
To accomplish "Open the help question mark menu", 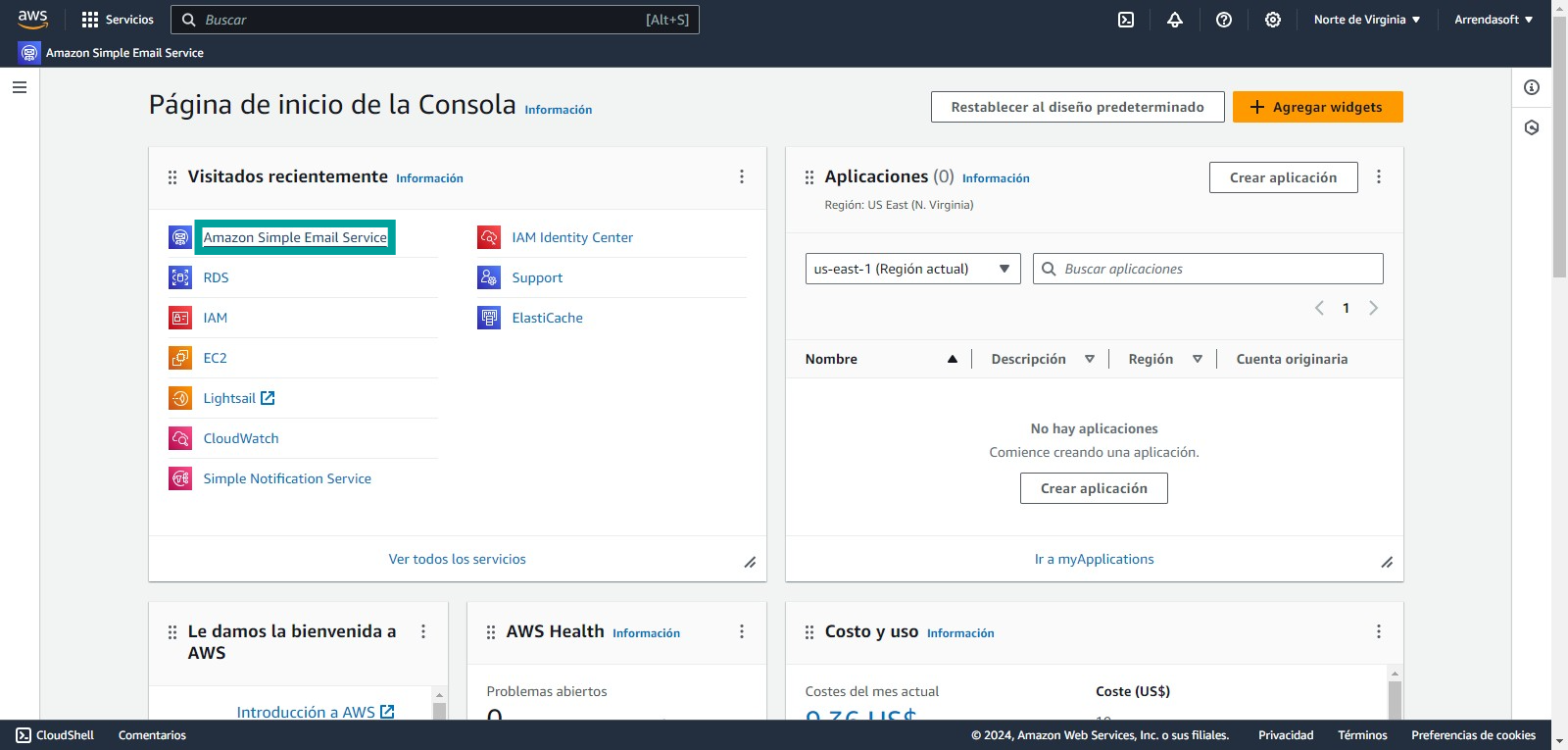I will click(x=1224, y=20).
